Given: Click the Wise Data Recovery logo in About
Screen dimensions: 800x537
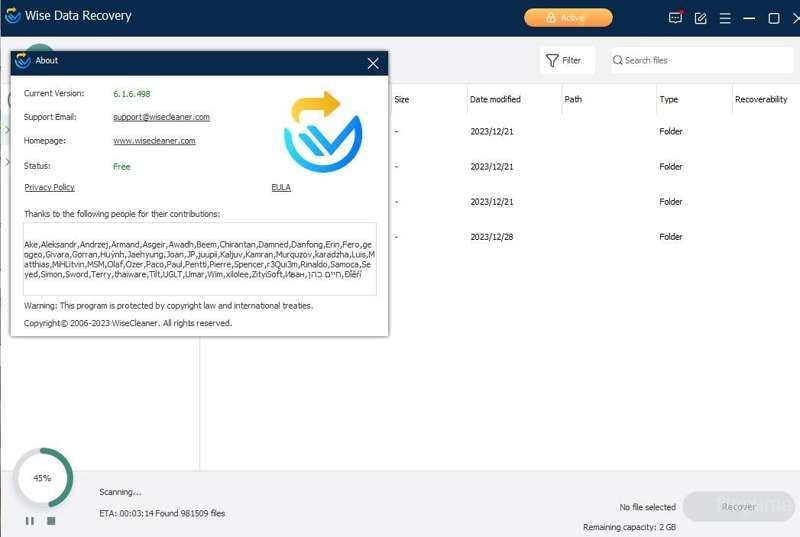Looking at the screenshot, I should 323,132.
